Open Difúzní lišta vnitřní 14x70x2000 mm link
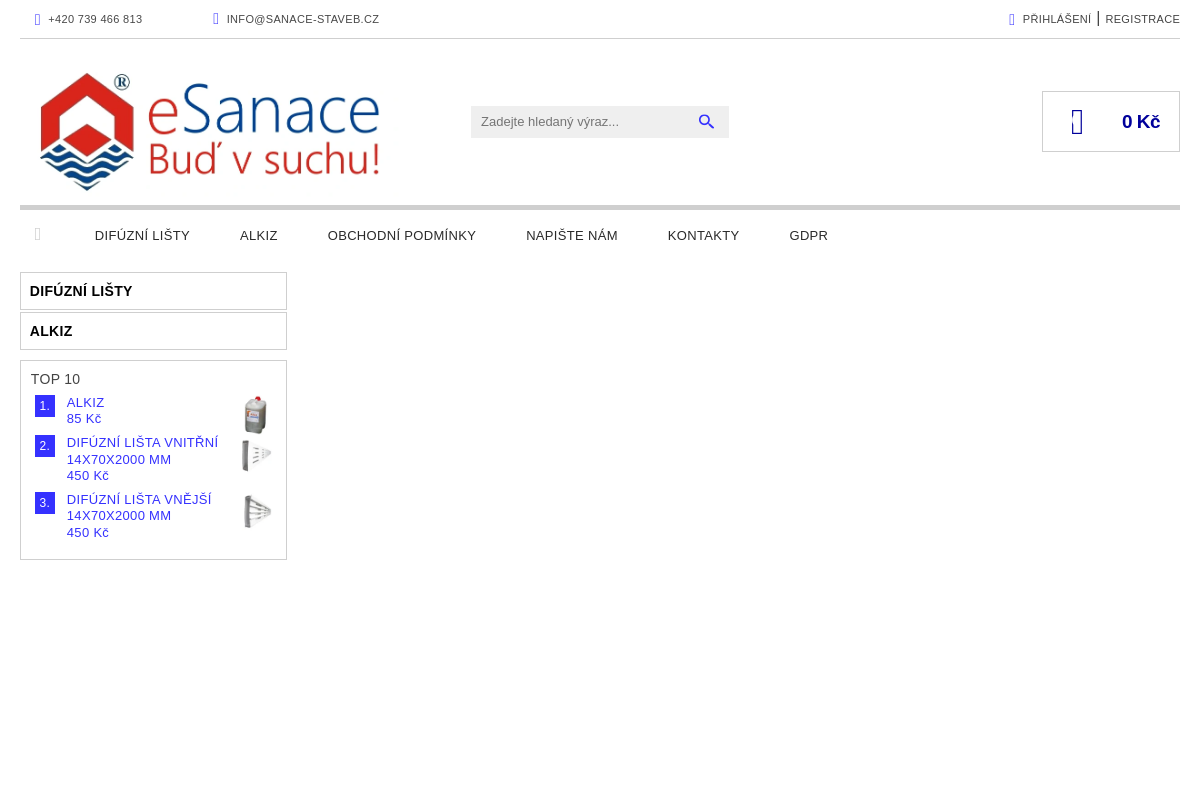The image size is (1200, 800). coord(142,451)
